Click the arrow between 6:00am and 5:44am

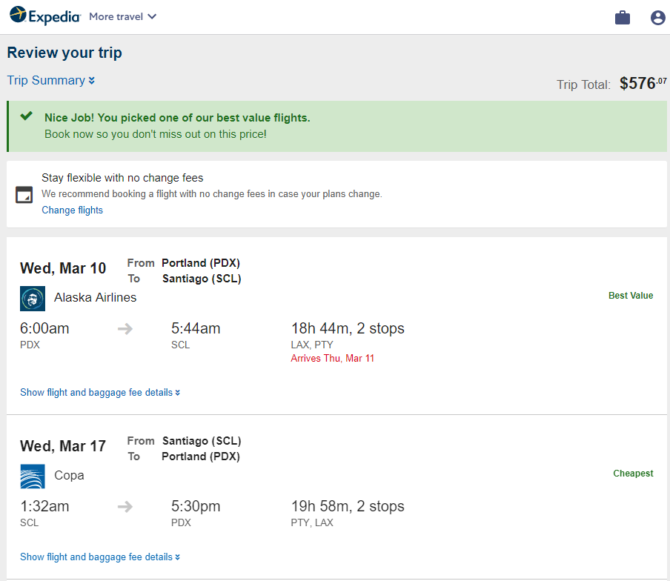(125, 329)
